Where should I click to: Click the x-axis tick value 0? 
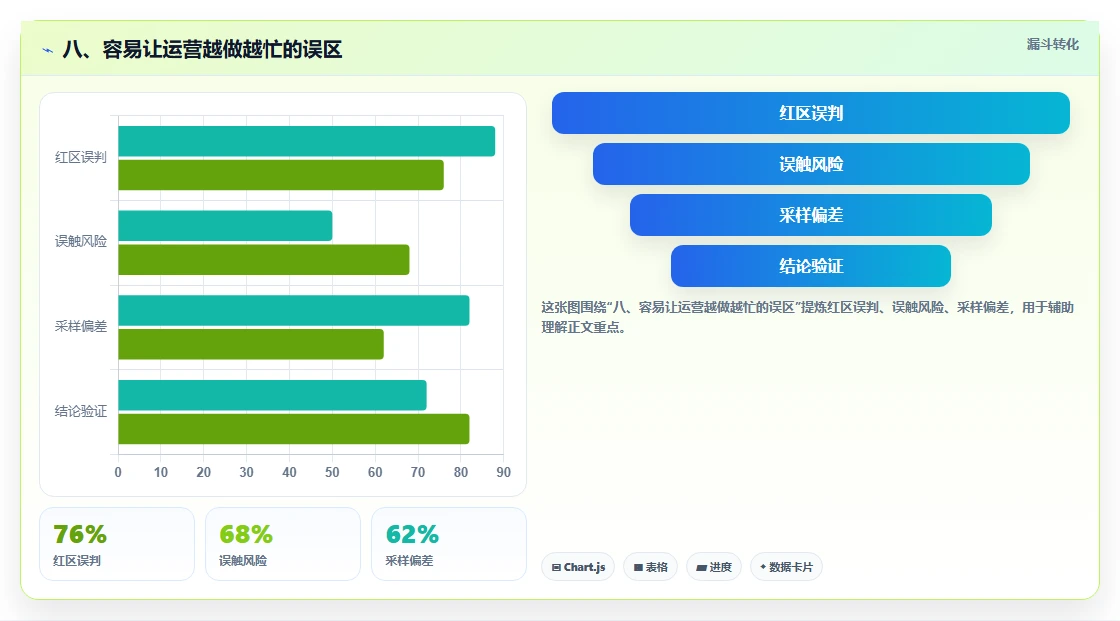(118, 472)
